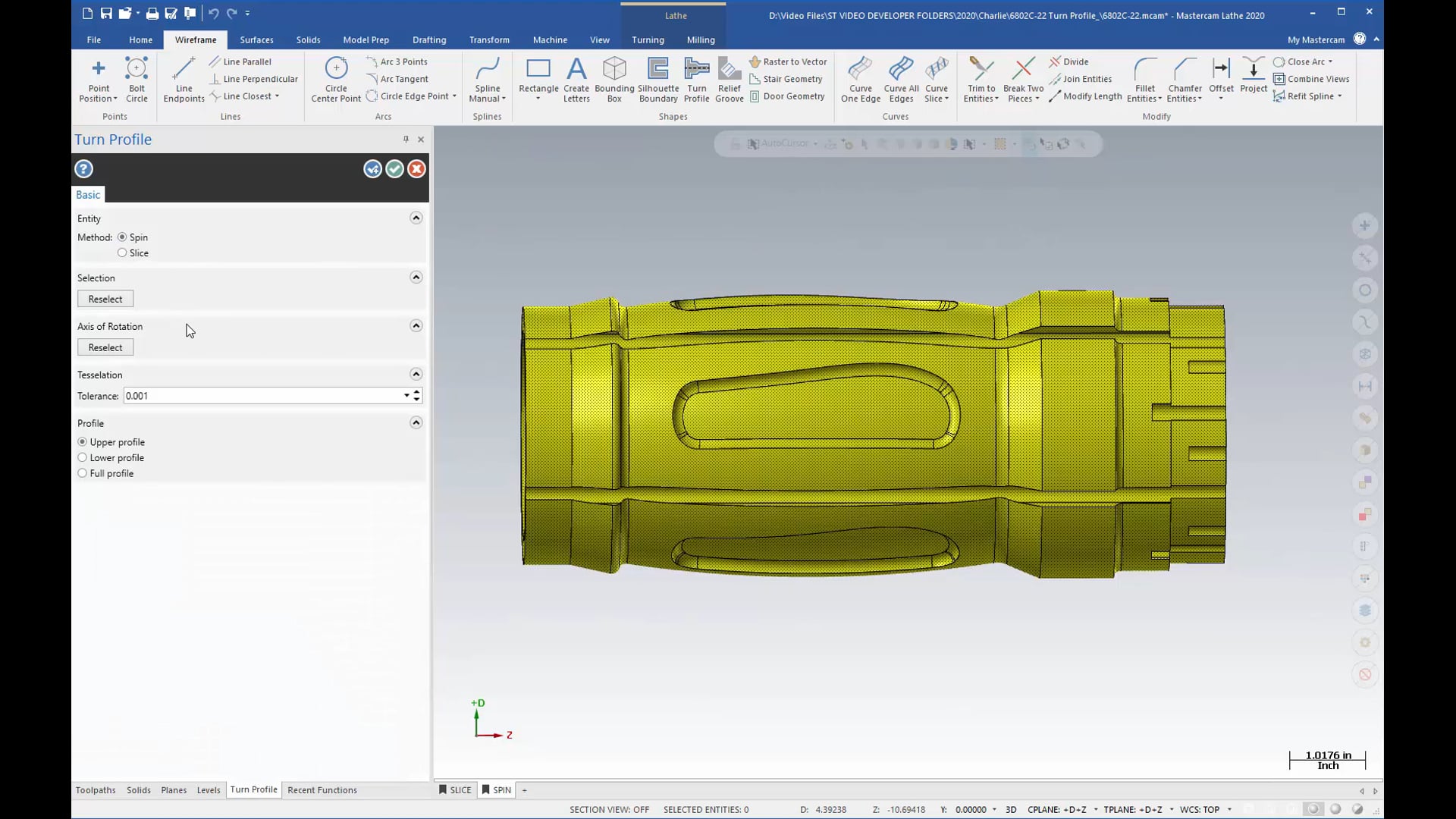Expand the Tesselation section panel
1456x819 pixels.
(x=416, y=374)
